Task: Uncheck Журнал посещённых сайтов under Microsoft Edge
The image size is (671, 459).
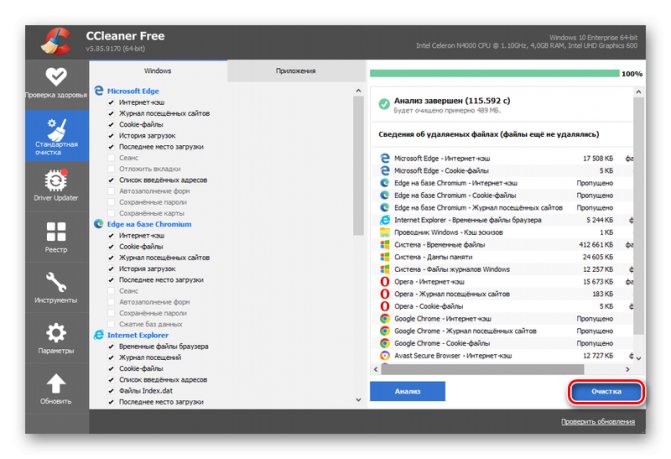Action: [x=111, y=113]
